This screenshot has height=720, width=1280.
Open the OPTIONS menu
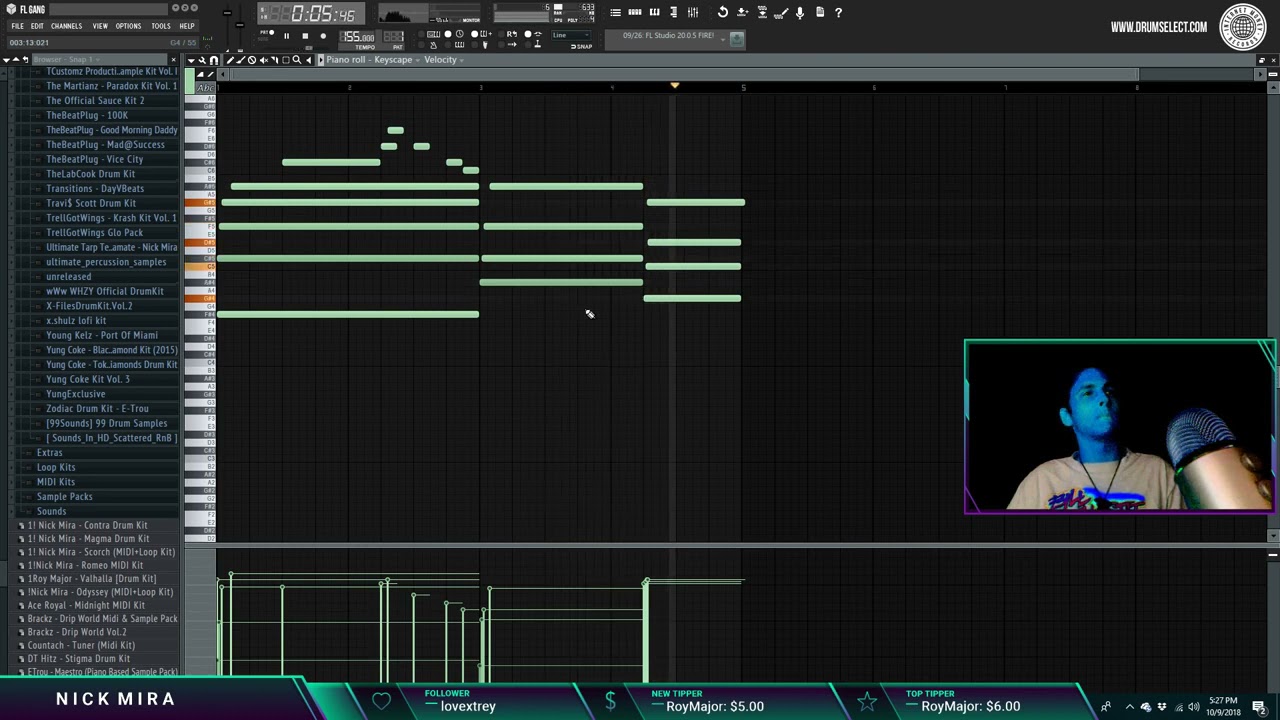[x=128, y=26]
